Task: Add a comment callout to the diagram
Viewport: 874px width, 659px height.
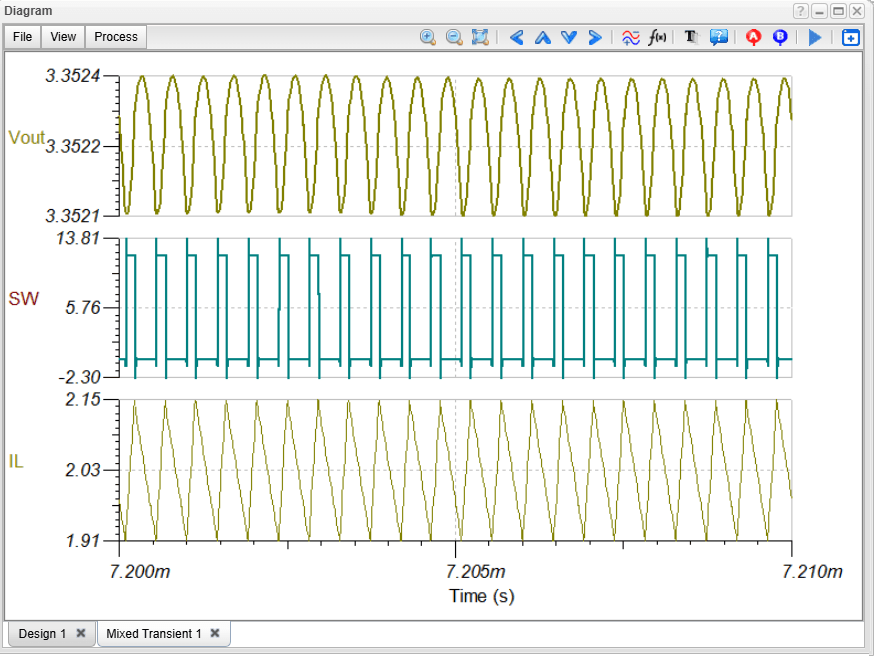Action: (718, 37)
